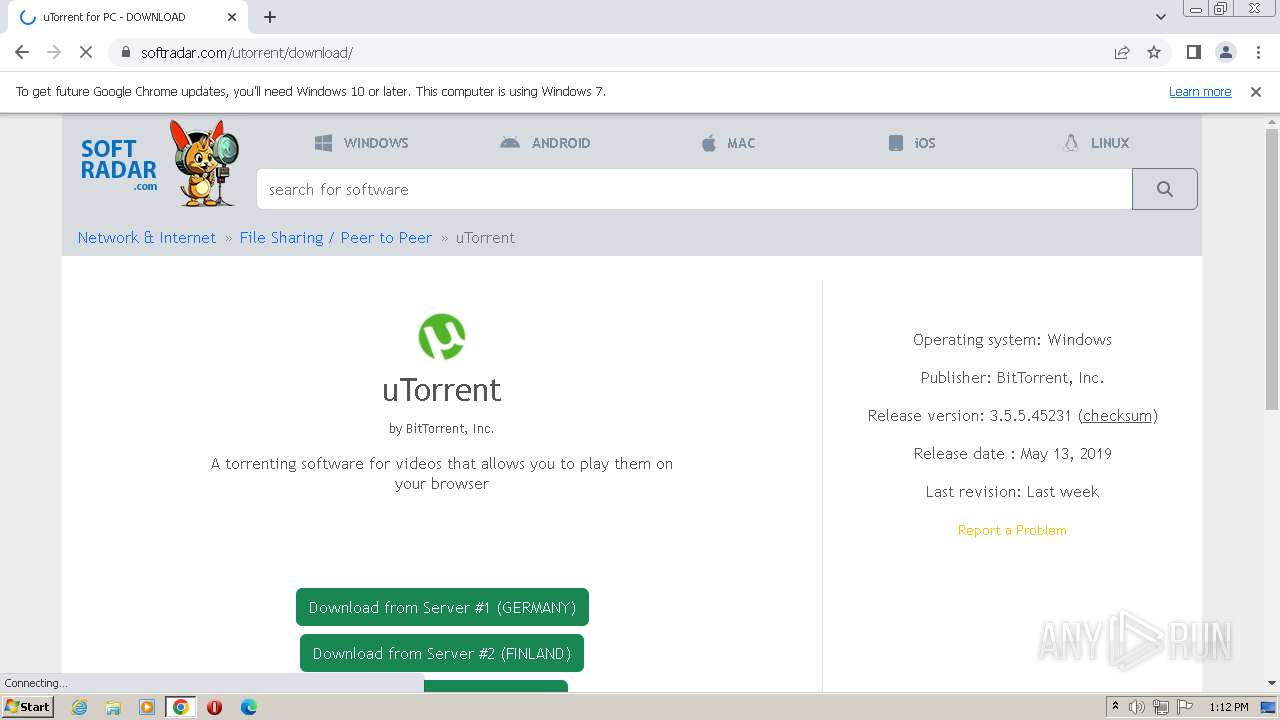The height and width of the screenshot is (720, 1280).
Task: Click the address bar URL
Action: click(x=247, y=52)
